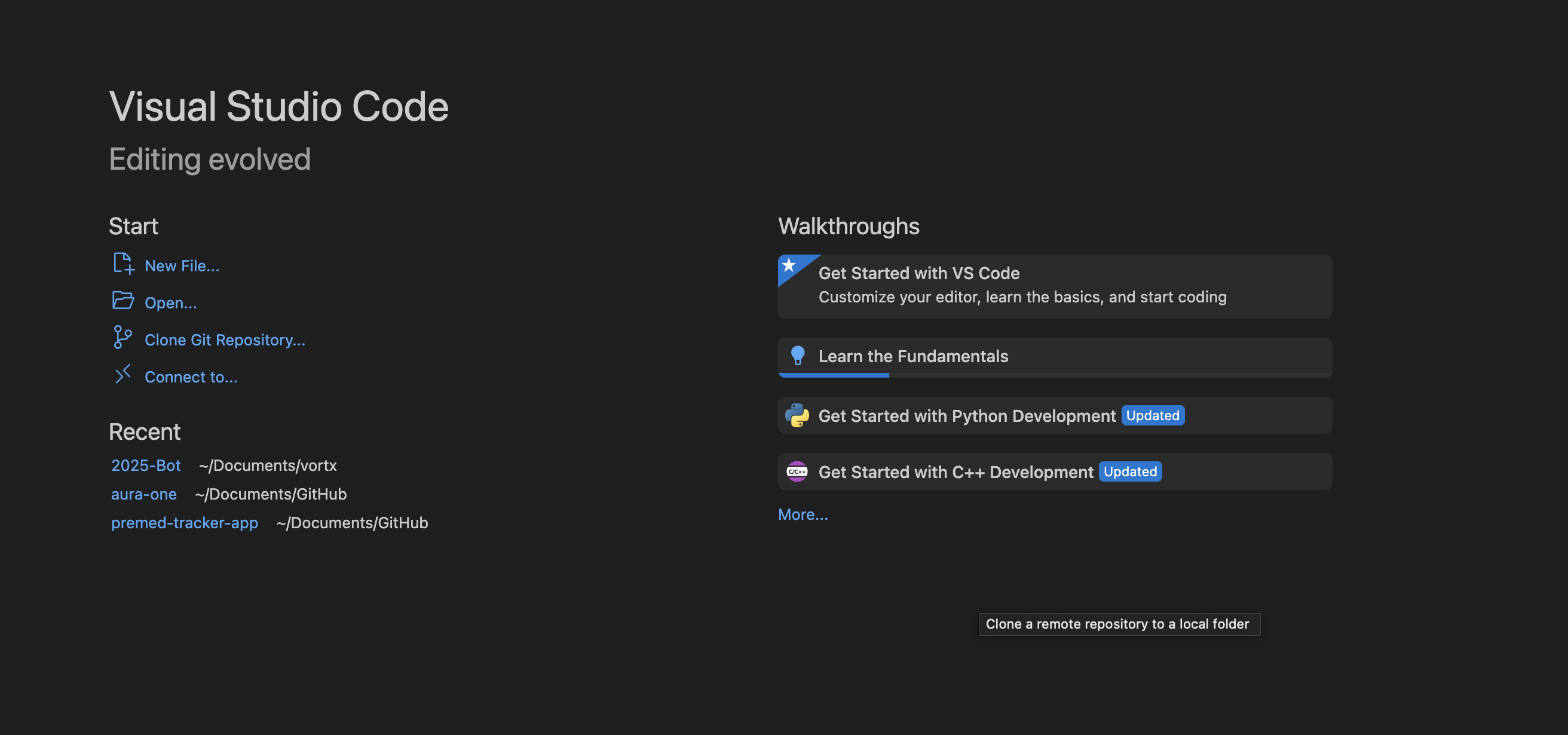Viewport: 1568px width, 735px height.
Task: Click the New File document icon
Action: [x=124, y=264]
